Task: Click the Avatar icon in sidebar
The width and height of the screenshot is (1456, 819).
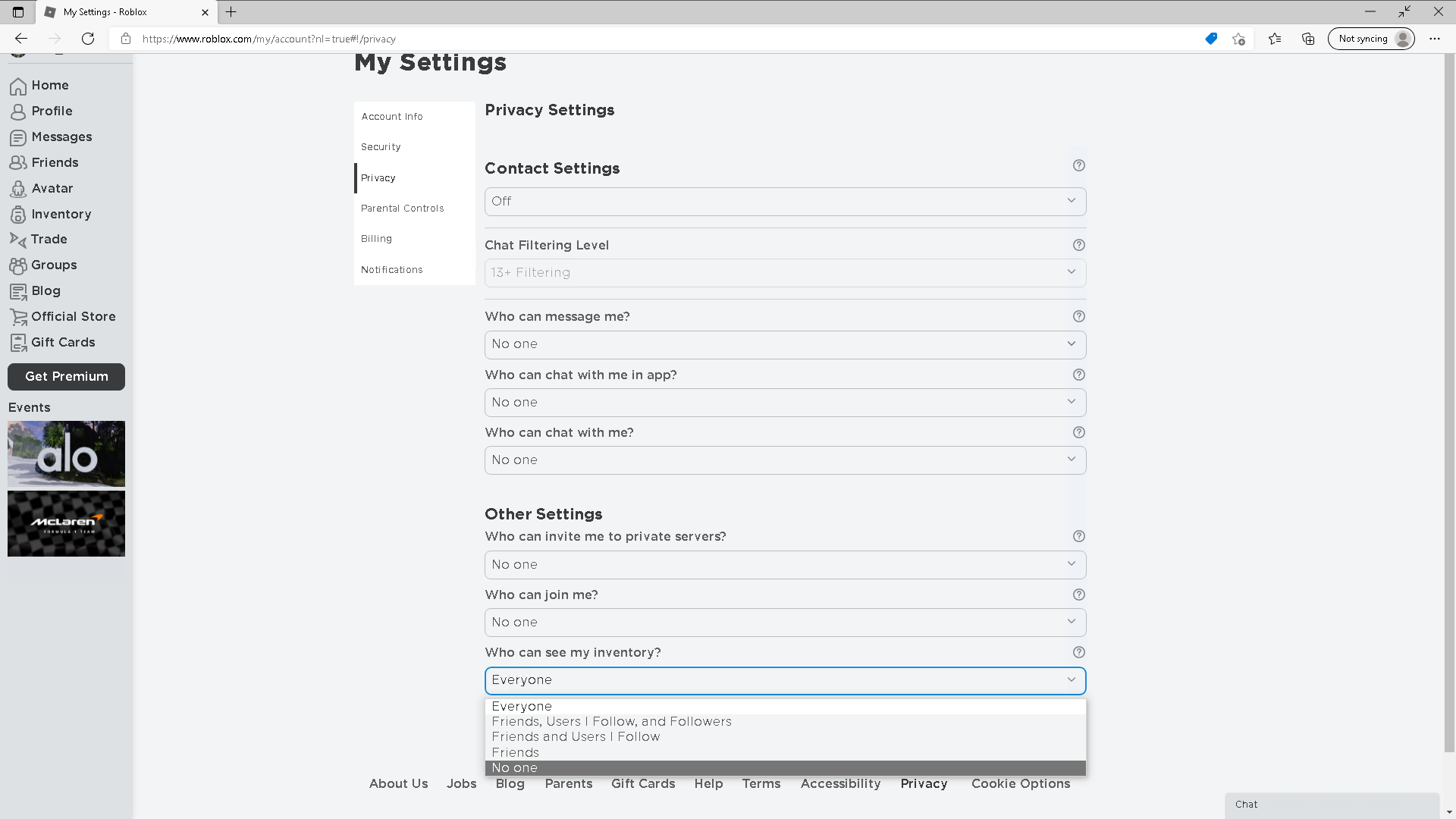Action: [x=18, y=189]
